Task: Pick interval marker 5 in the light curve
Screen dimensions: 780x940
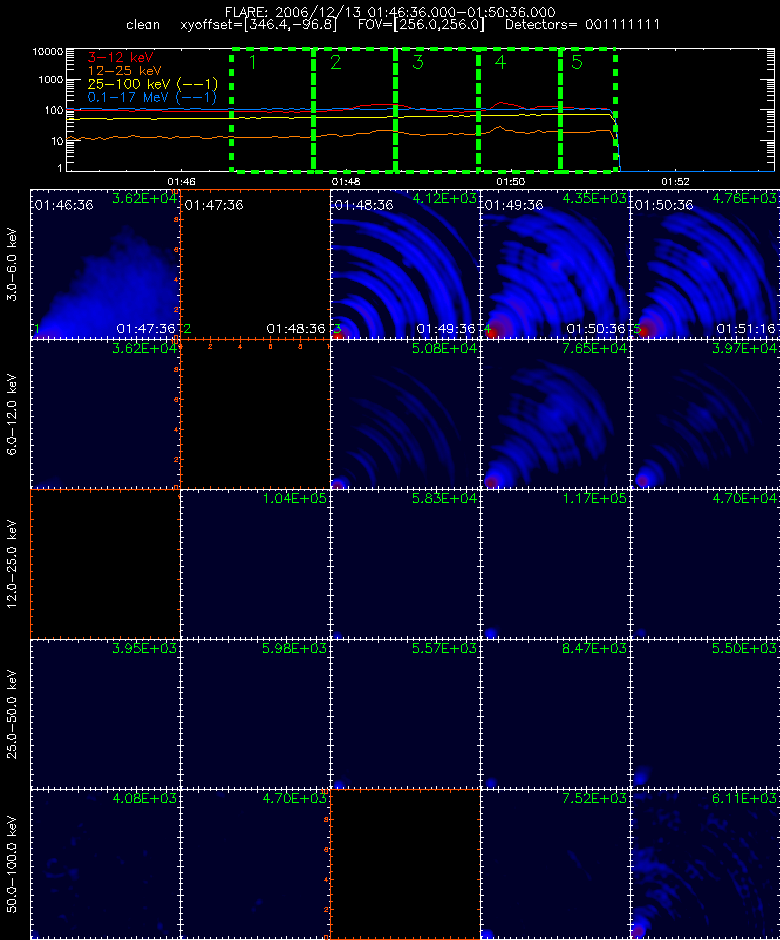Action: point(577,62)
